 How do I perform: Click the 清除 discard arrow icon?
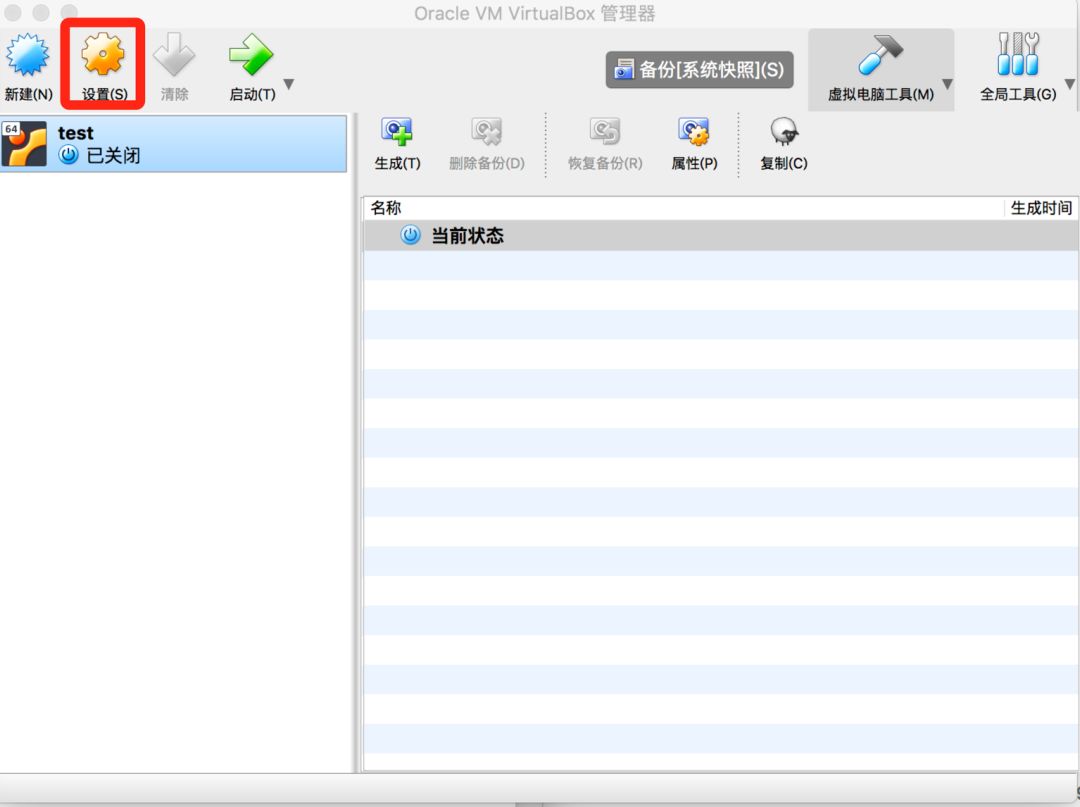pos(174,54)
